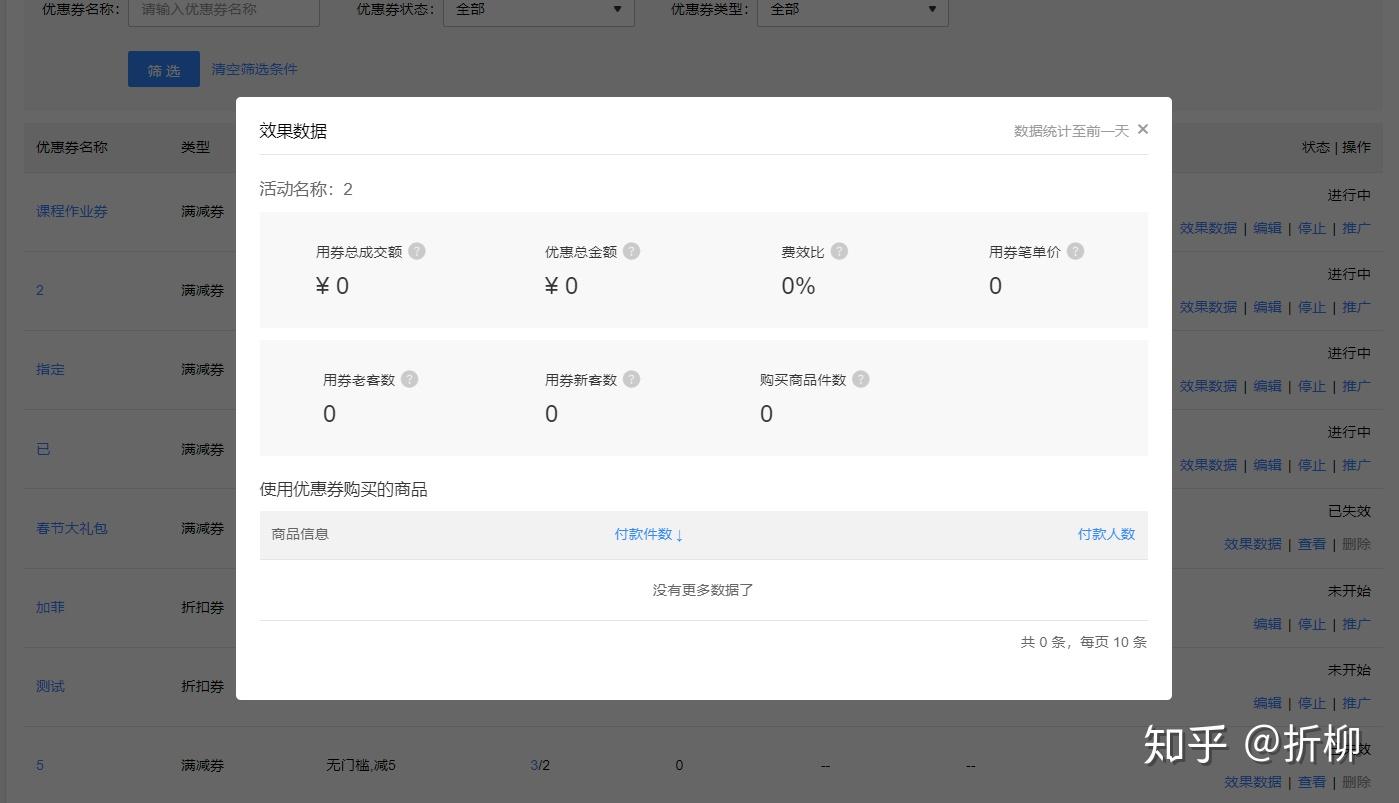Close the 效果数据 dialog with the X
The height and width of the screenshot is (803, 1399).
click(1142, 129)
